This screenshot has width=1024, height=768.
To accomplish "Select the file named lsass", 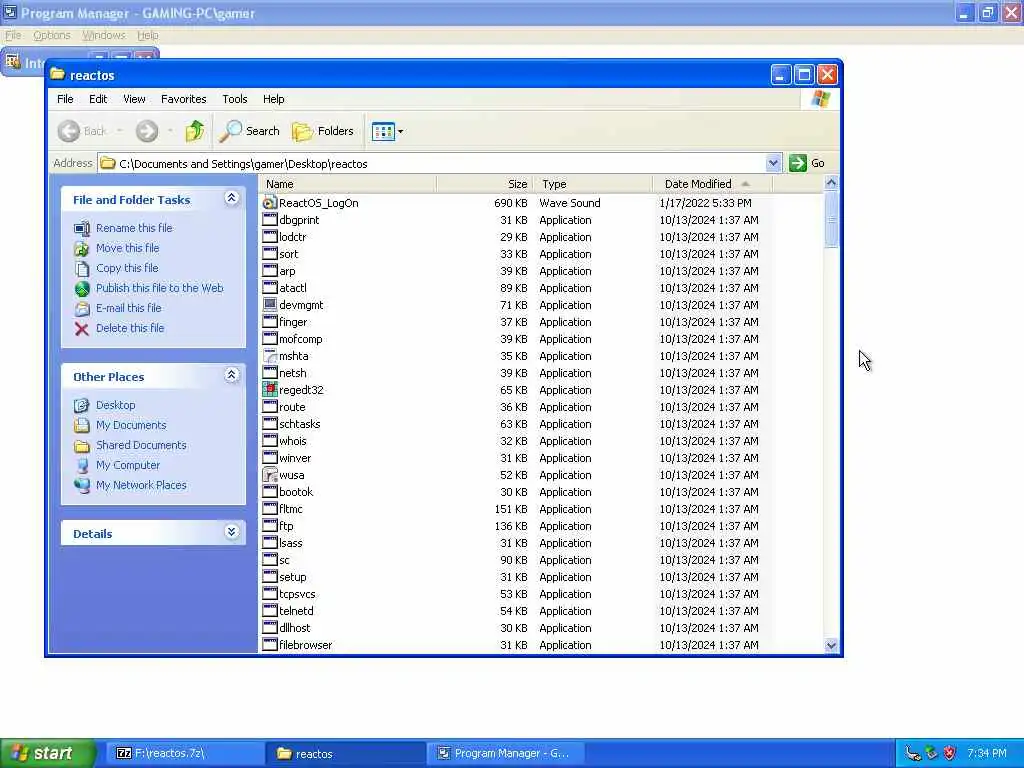I will pos(291,543).
